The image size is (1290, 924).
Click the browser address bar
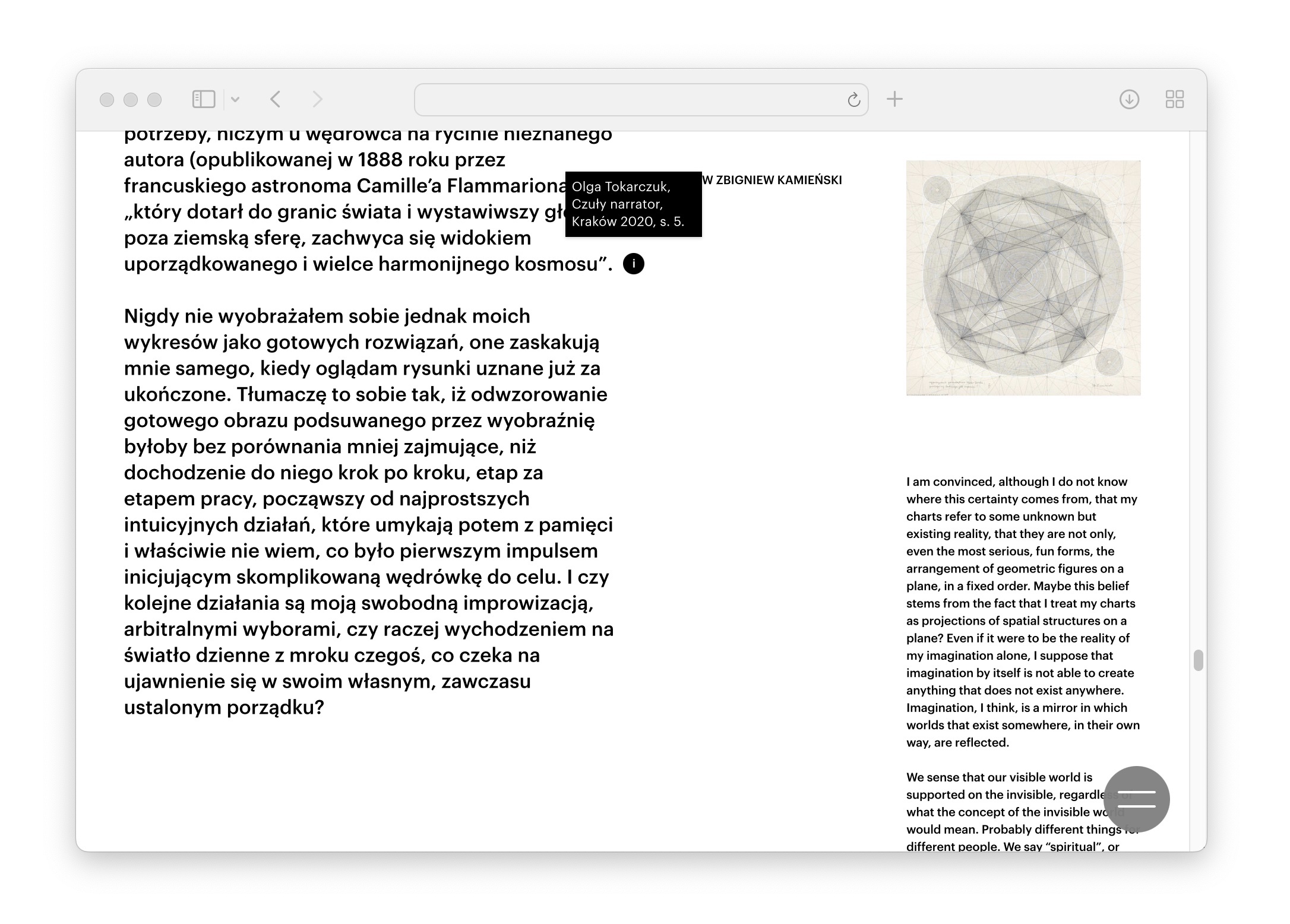tap(630, 99)
